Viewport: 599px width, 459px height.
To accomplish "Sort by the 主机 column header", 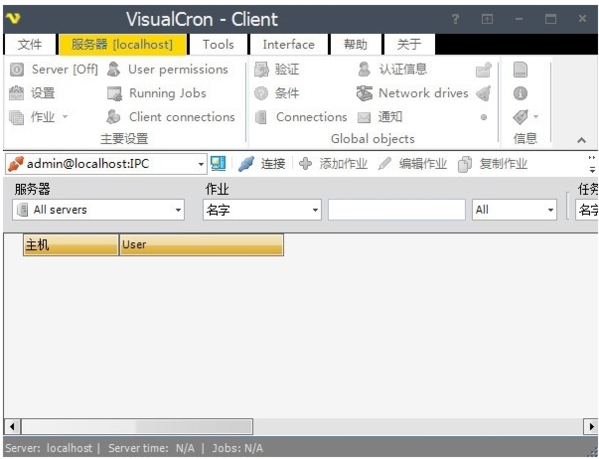I will point(71,244).
